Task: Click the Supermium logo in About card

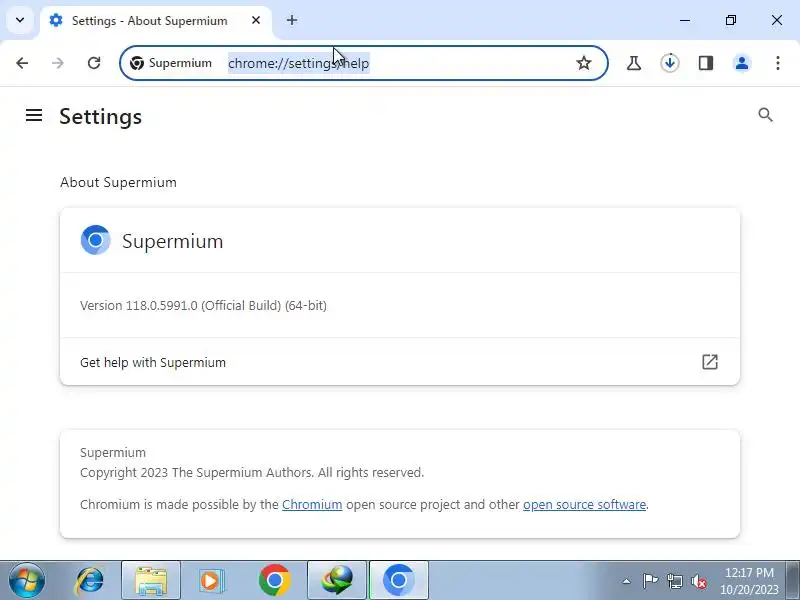Action: (95, 240)
